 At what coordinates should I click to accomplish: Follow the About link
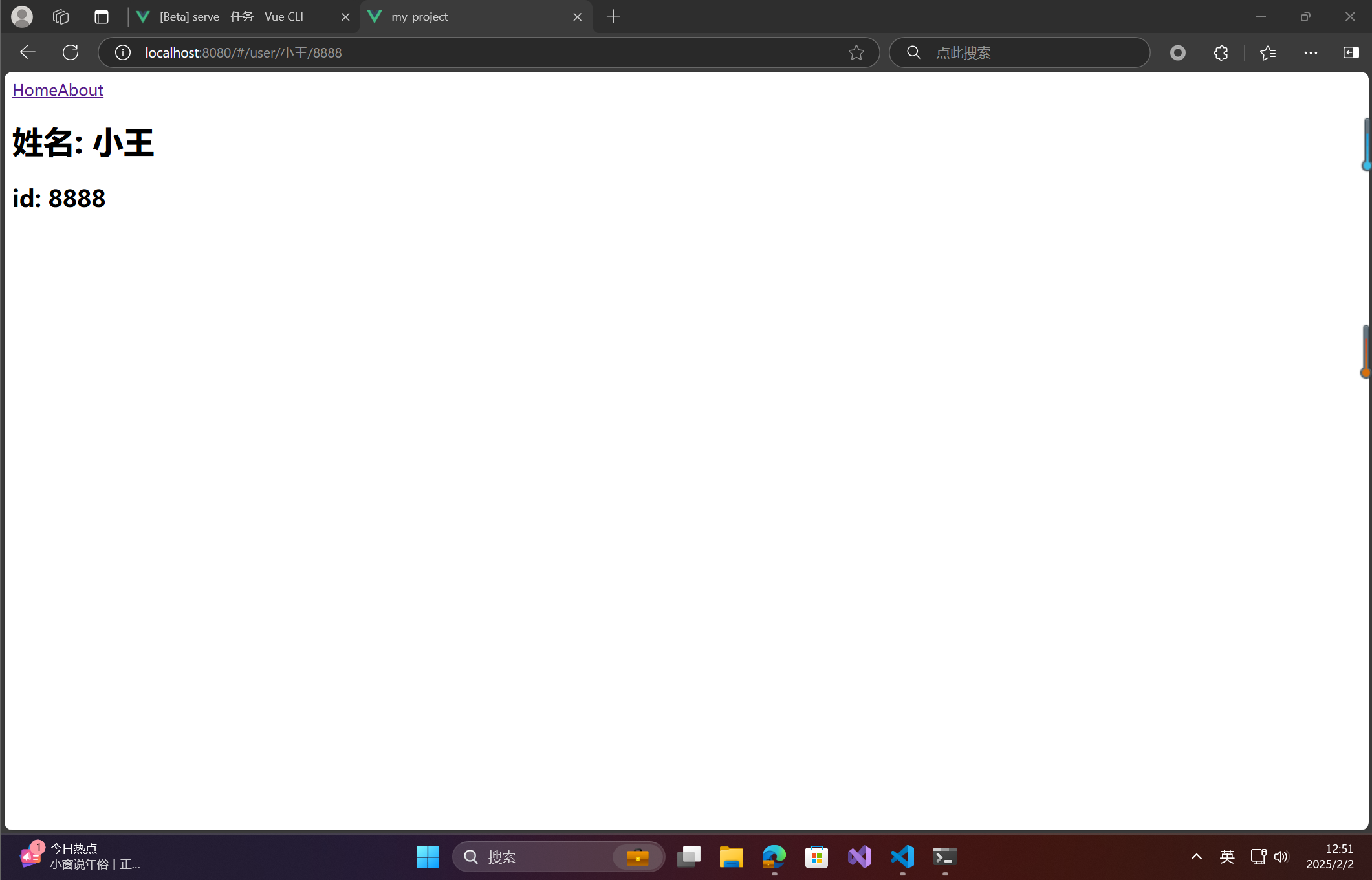tap(81, 90)
